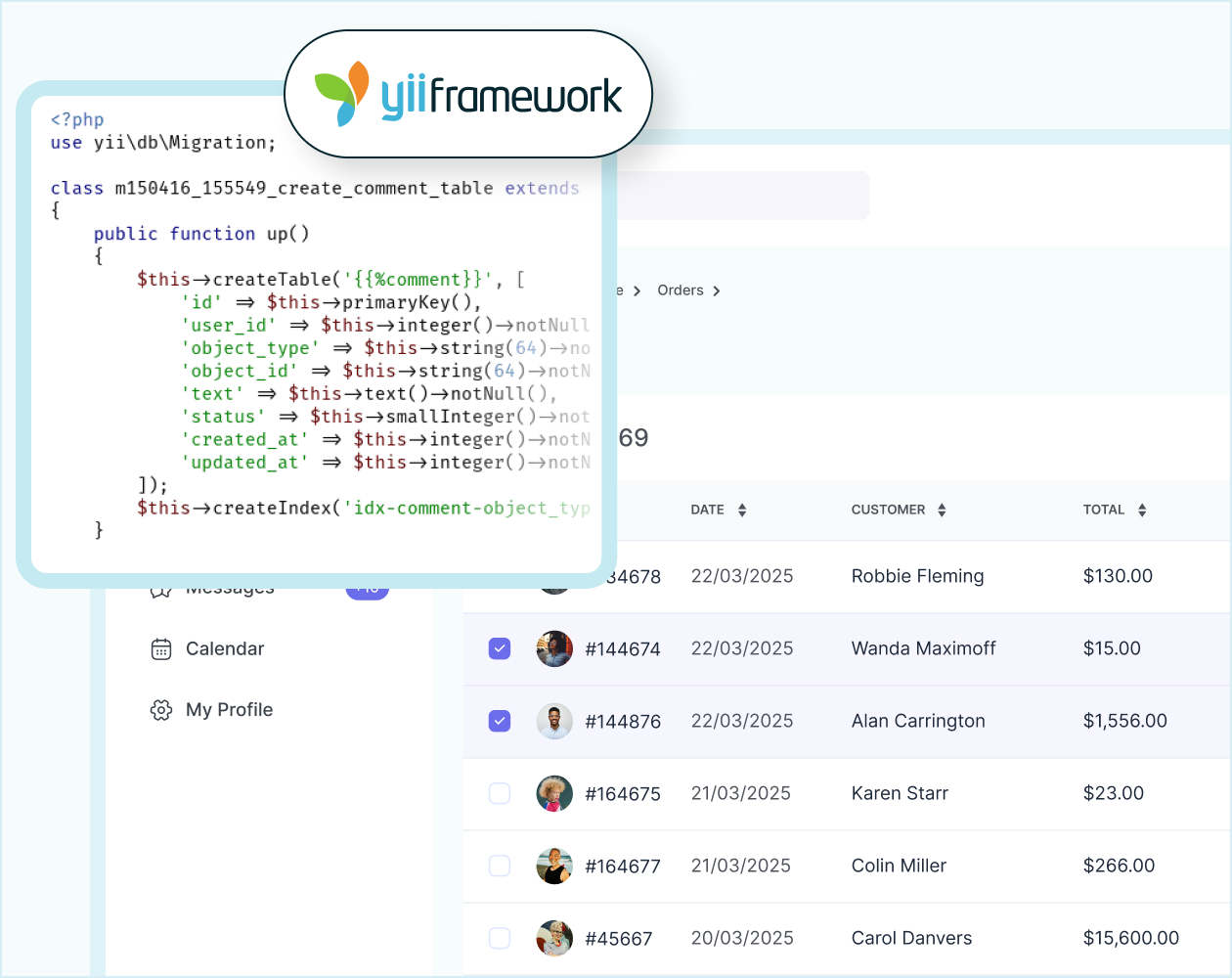This screenshot has height=978, width=1232.
Task: Click the My Profile gear icon
Action: (x=161, y=710)
